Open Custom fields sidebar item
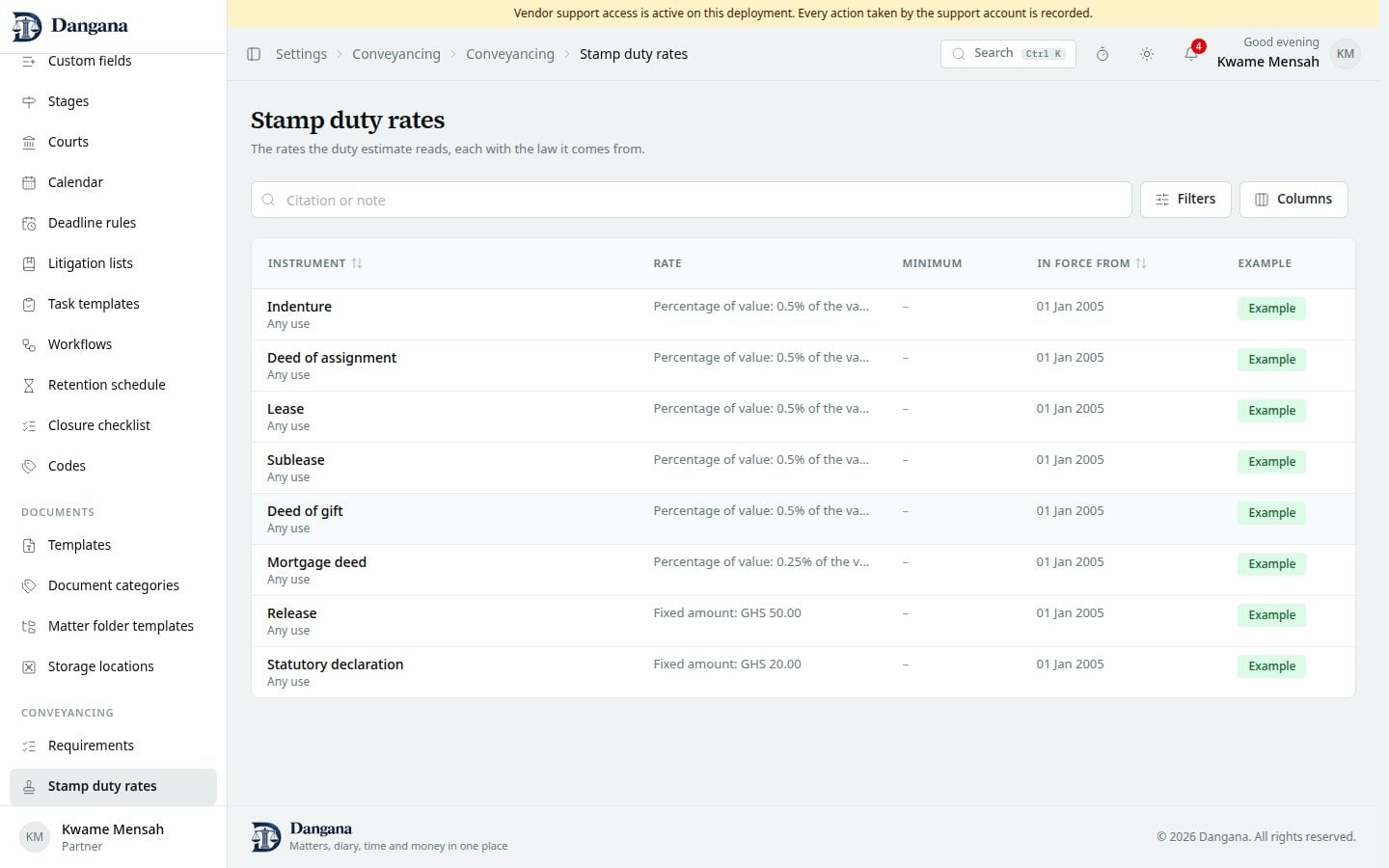 coord(113,61)
